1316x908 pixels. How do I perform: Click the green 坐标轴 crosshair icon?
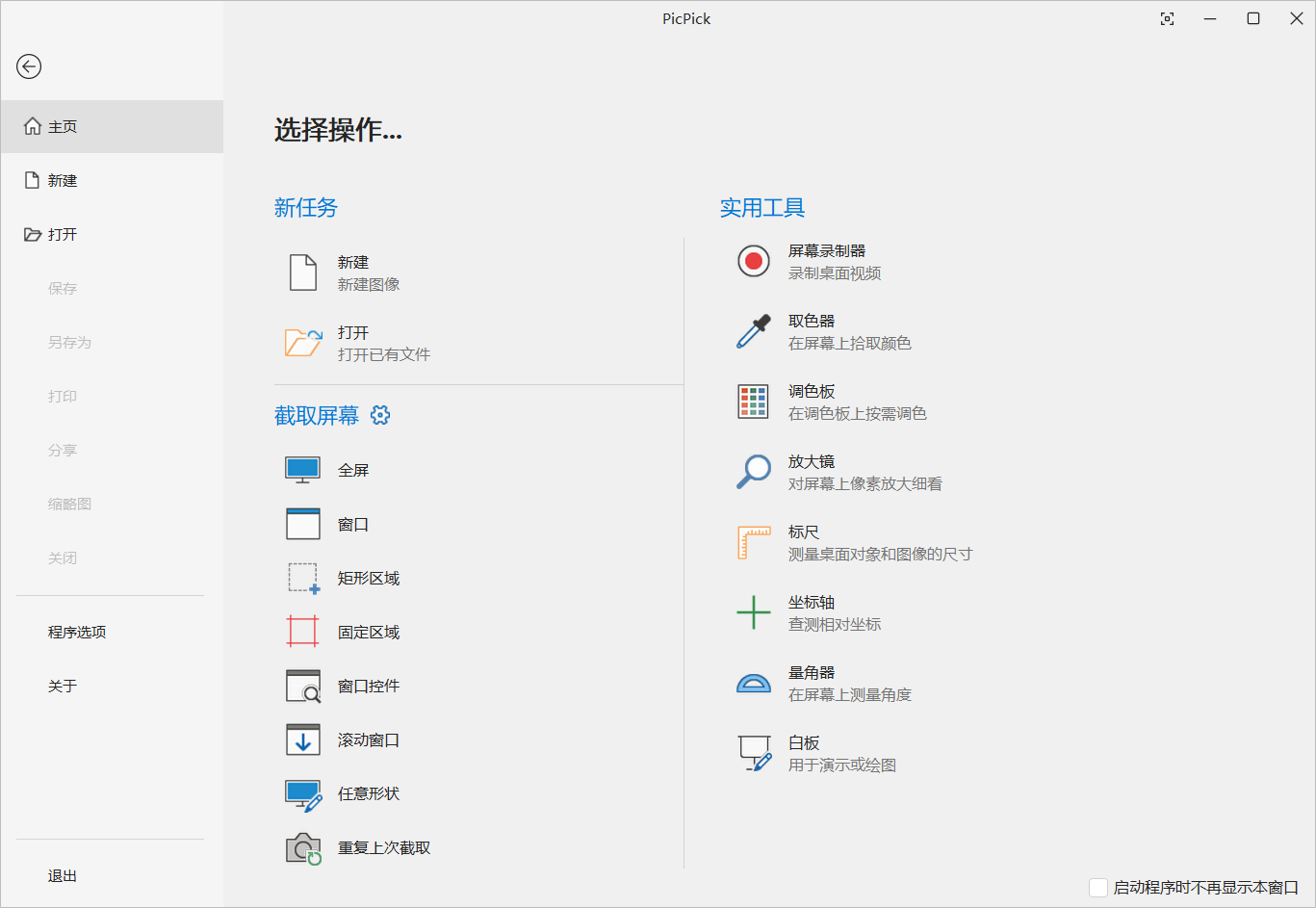tap(754, 612)
